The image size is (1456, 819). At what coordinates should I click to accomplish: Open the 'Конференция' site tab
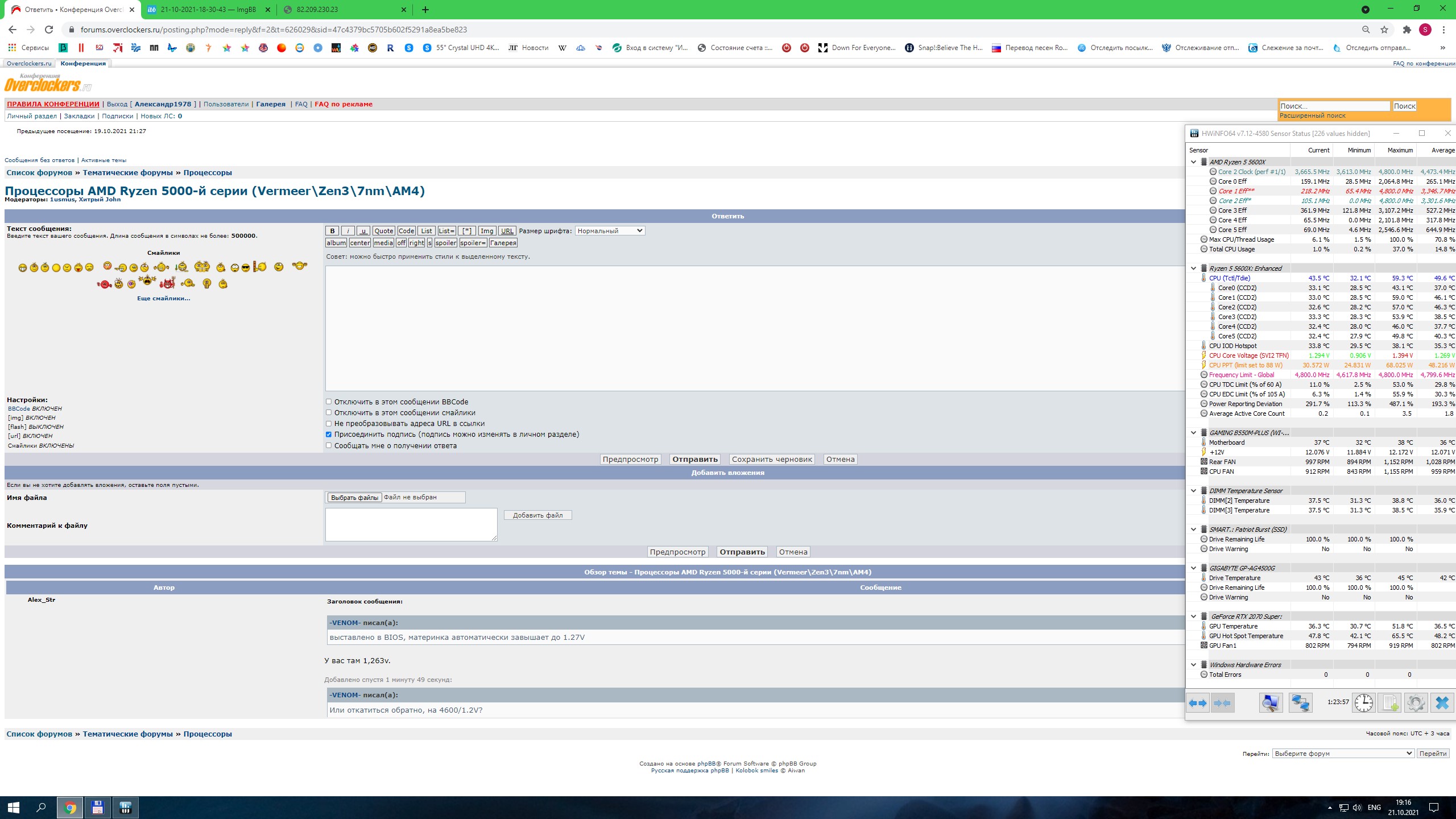click(83, 63)
